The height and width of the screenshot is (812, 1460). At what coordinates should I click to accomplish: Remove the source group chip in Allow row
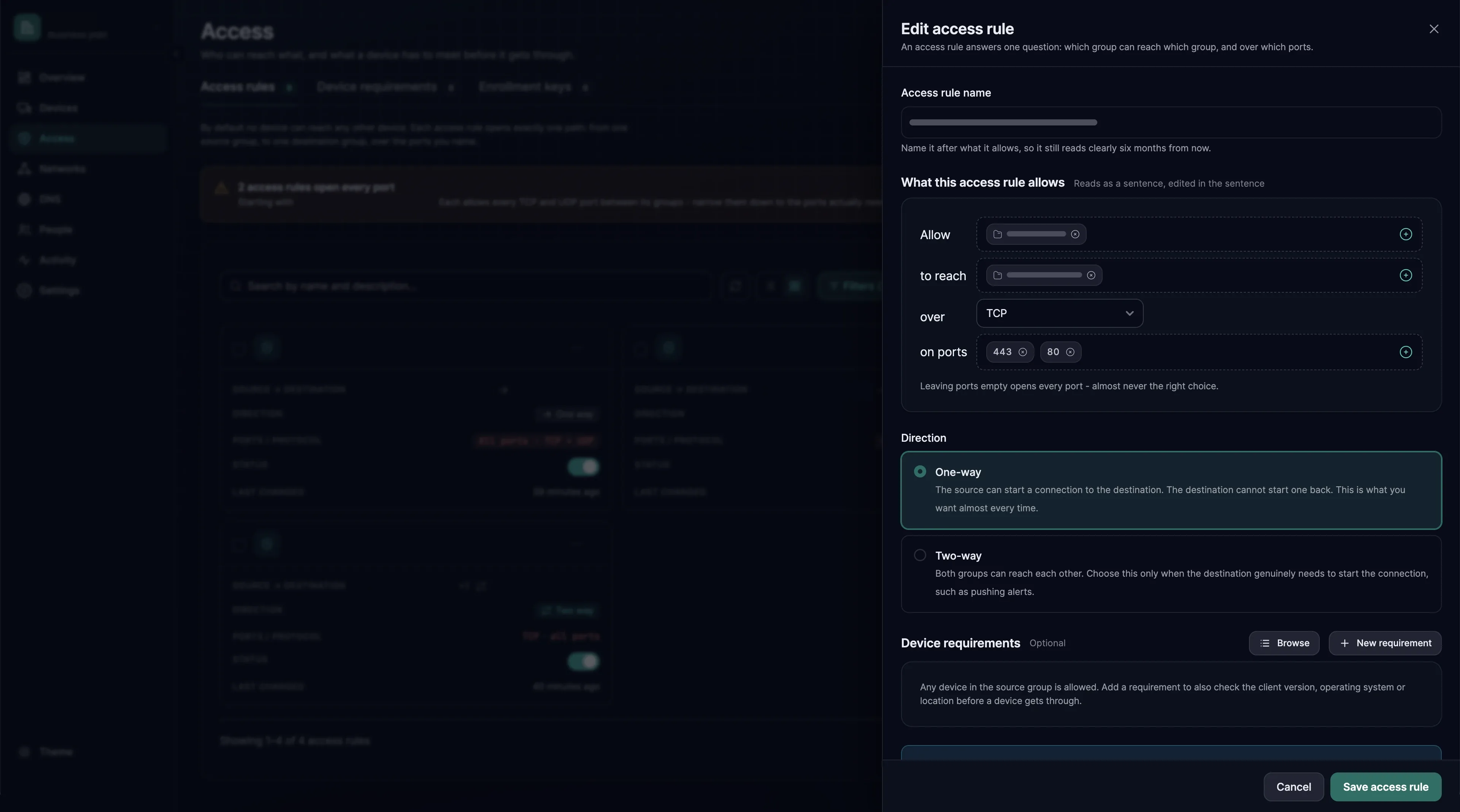1074,234
